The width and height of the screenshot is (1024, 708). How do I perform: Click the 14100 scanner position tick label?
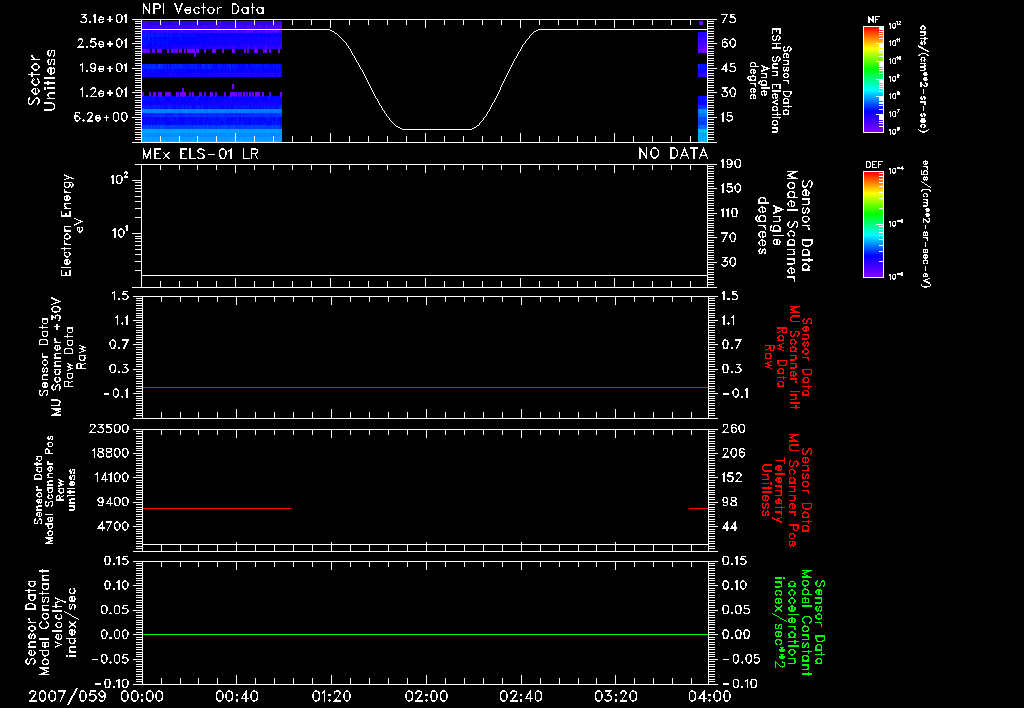(x=109, y=477)
